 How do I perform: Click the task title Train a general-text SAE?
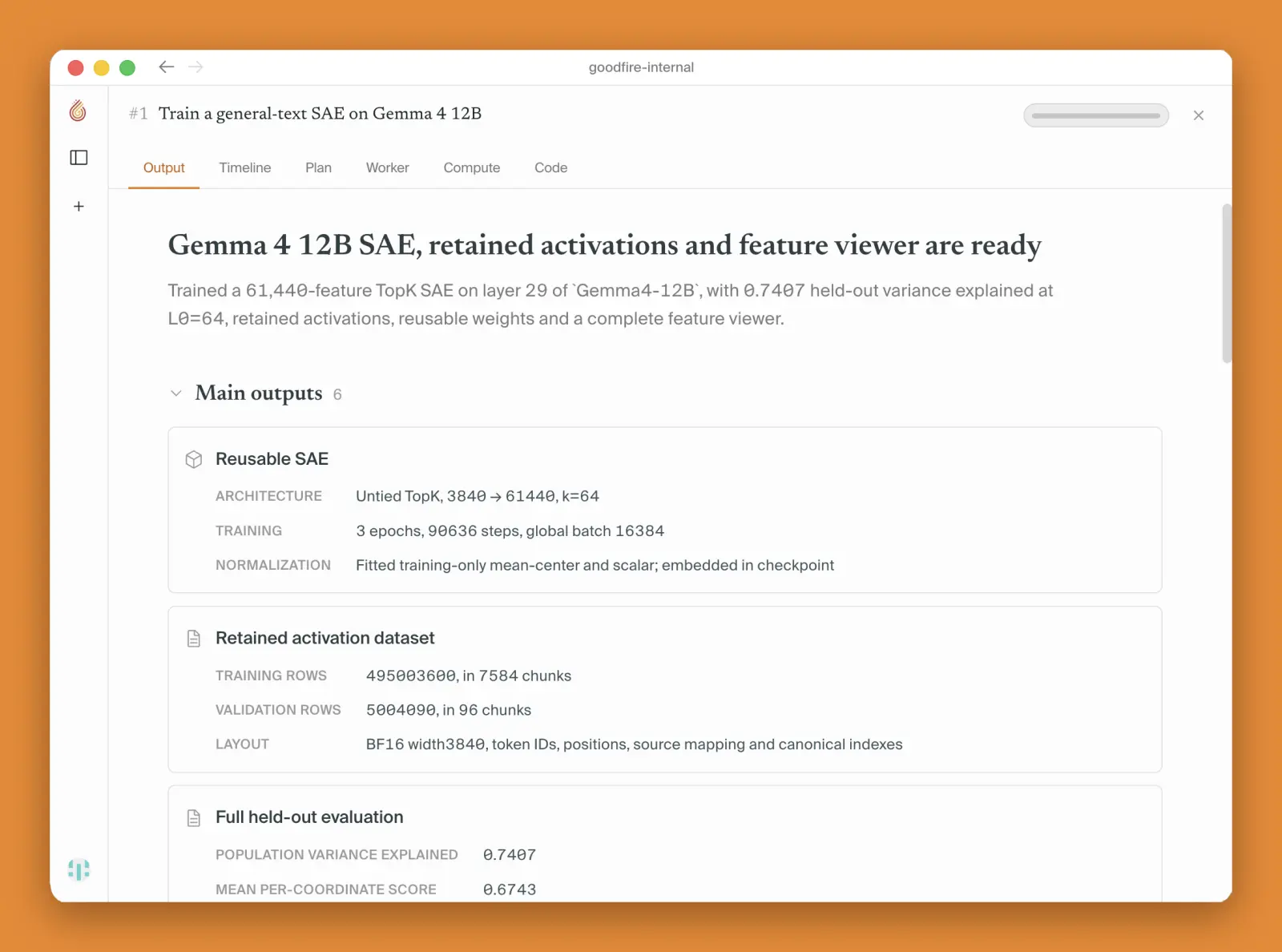click(x=320, y=114)
